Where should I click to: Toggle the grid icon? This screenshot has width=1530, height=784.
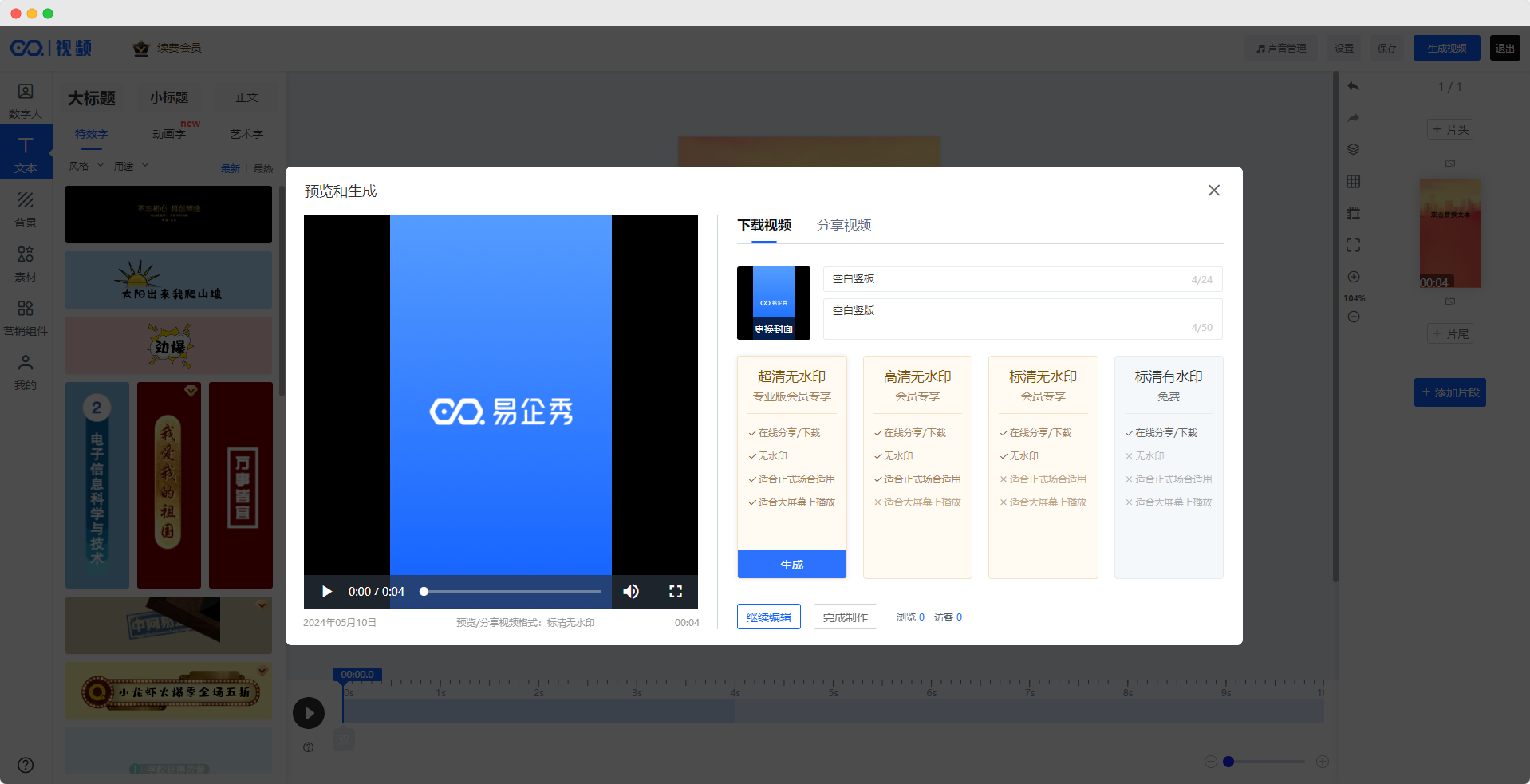1354,181
